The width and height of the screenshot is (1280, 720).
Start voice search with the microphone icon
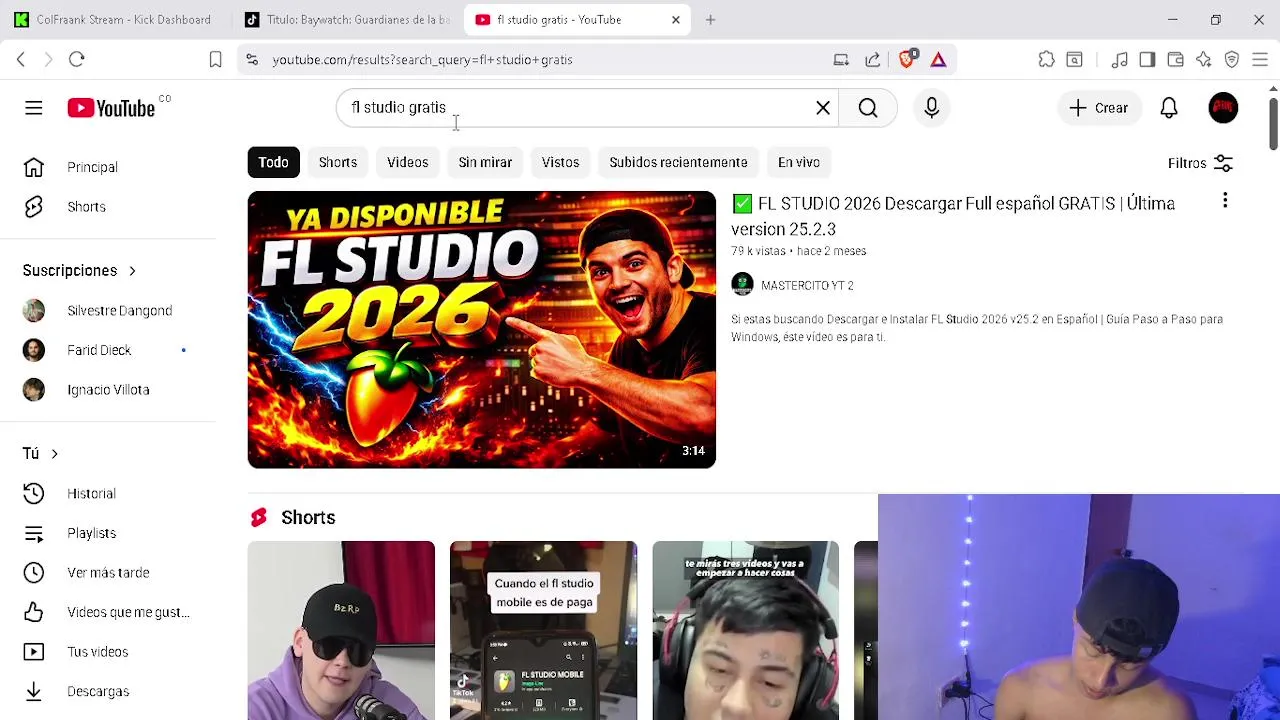(x=932, y=108)
